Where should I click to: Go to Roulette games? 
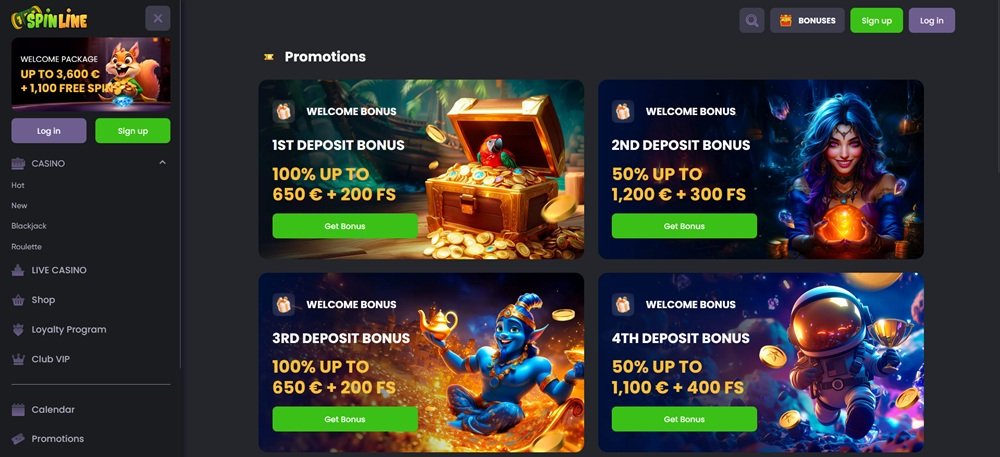click(x=26, y=247)
